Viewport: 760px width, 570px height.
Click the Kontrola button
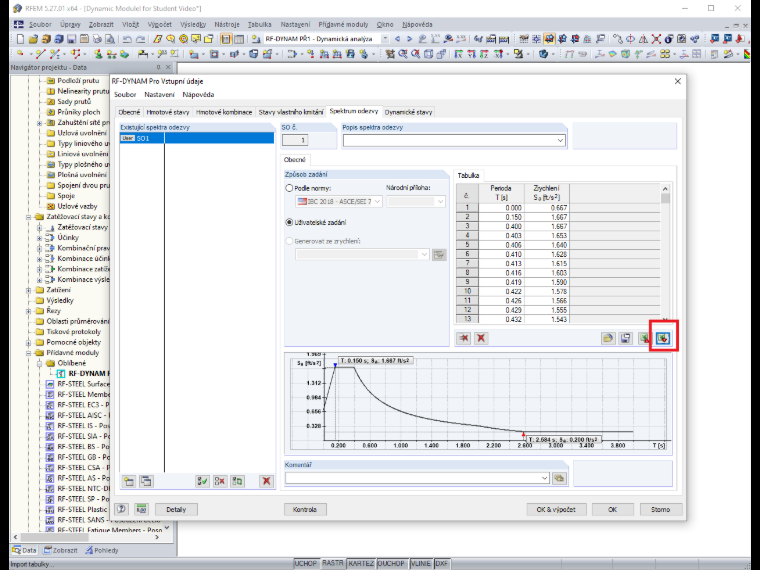305,509
